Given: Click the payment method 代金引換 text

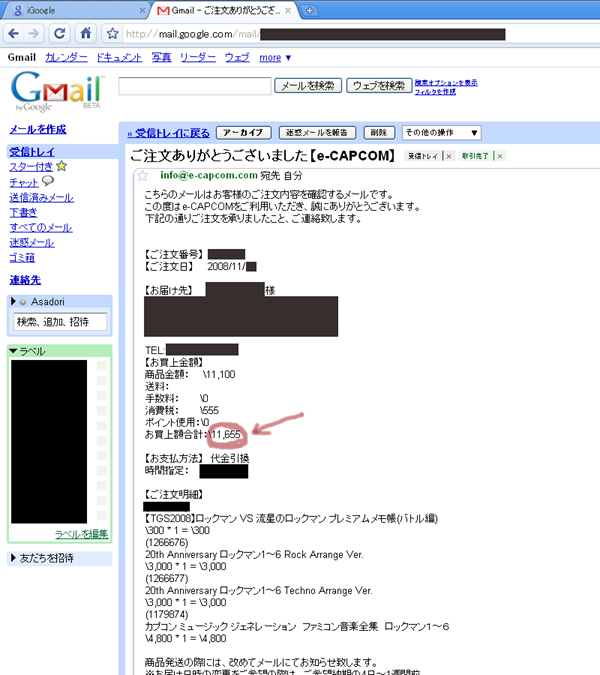Looking at the screenshot, I should 229,458.
